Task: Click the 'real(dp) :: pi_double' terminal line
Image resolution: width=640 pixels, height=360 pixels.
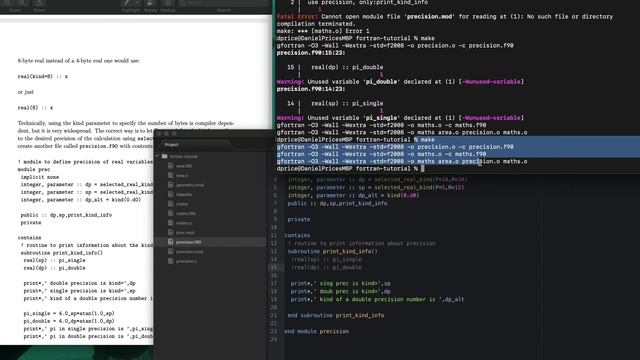Action: (x=347, y=67)
